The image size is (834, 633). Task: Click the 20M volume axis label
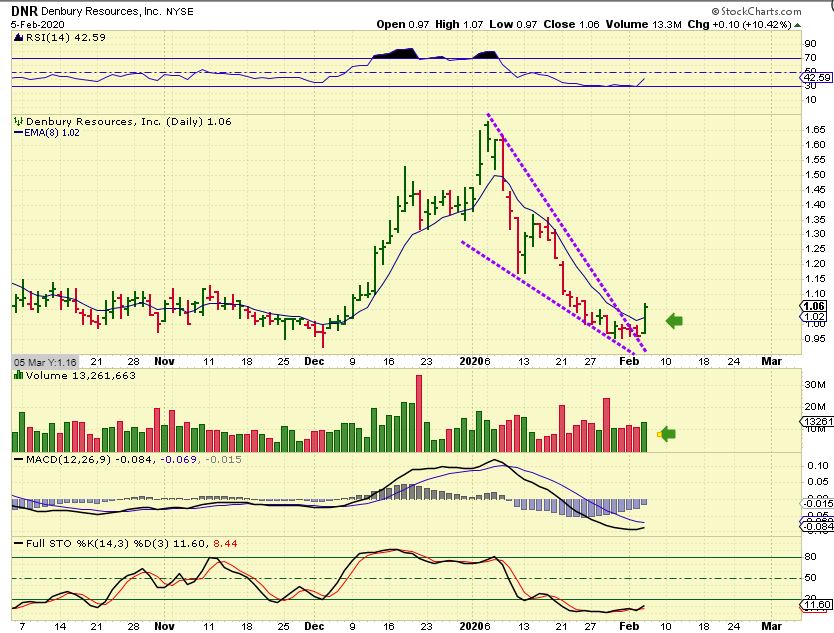[815, 406]
